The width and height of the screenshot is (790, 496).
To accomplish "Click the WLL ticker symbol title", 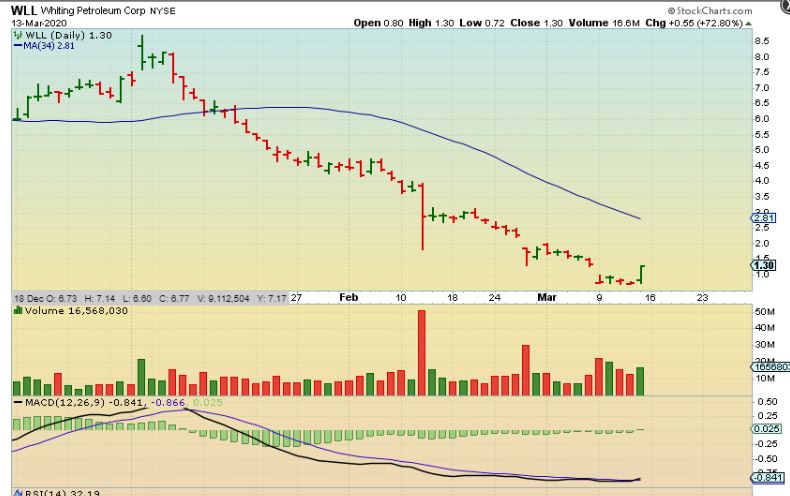I will [x=24, y=11].
